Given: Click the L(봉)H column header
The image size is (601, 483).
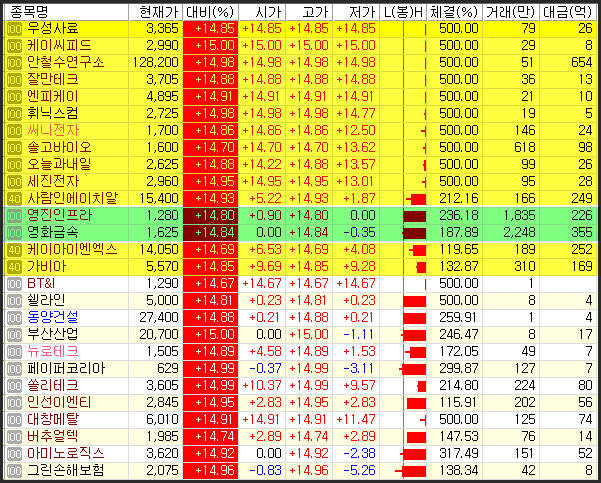Looking at the screenshot, I should tap(403, 12).
